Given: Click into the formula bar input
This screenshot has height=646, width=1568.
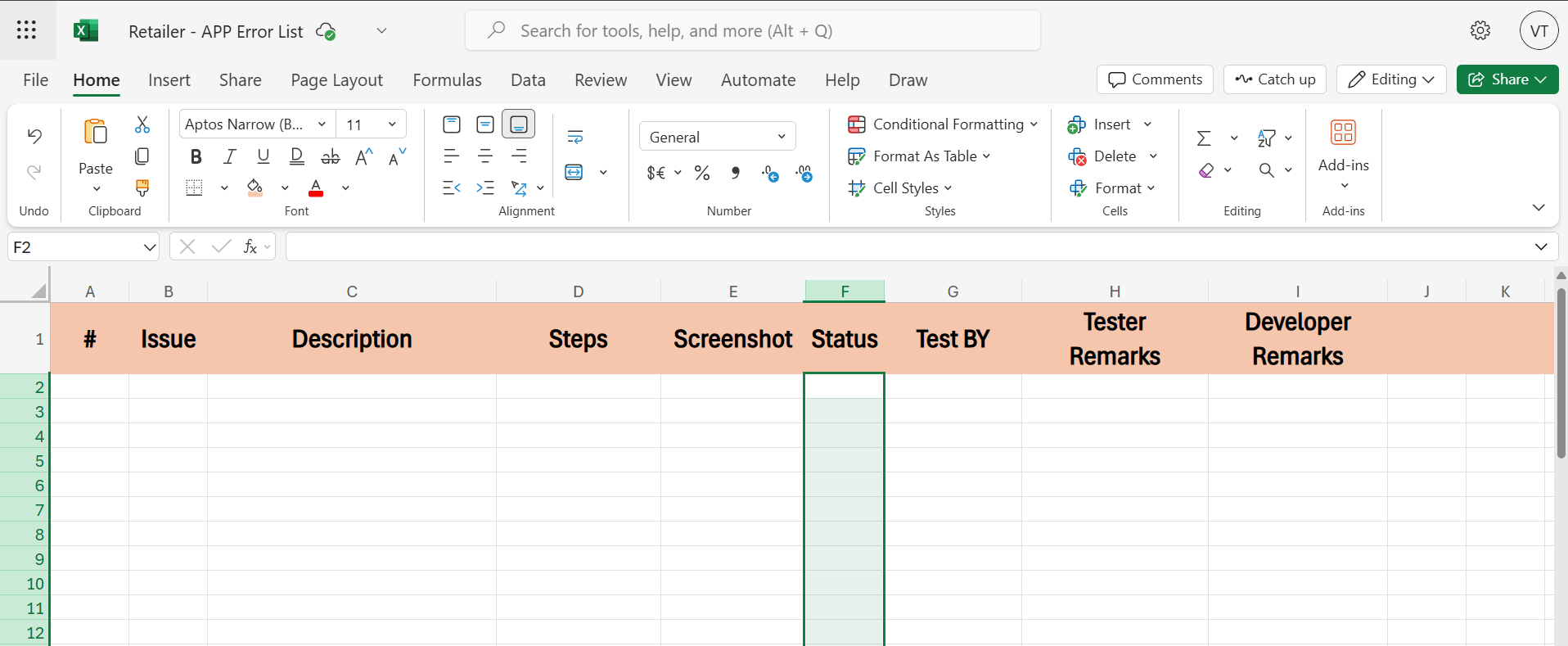Looking at the screenshot, I should 900,247.
